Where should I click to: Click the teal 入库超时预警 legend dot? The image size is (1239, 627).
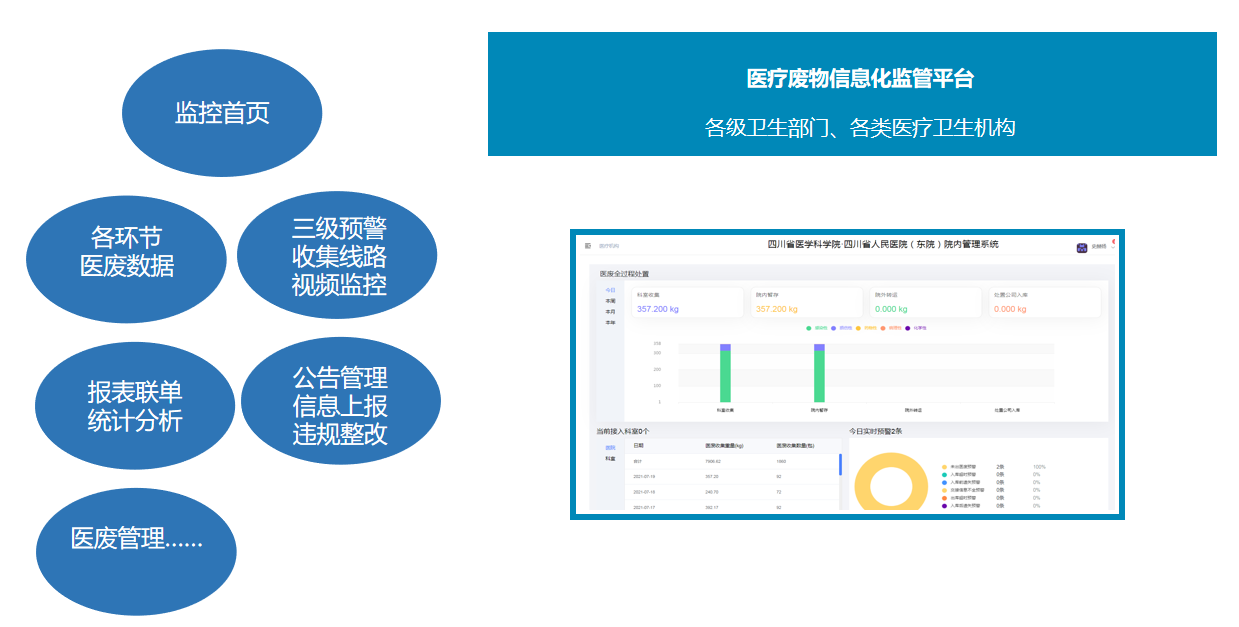point(944,473)
